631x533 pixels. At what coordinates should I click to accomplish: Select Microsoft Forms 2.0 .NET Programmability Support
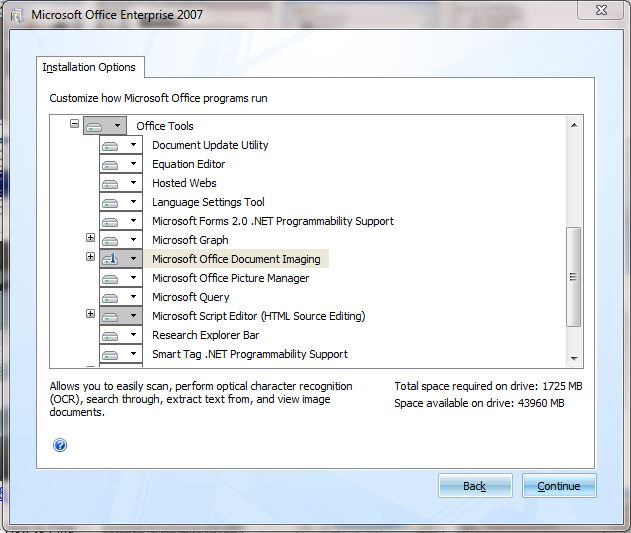click(273, 221)
